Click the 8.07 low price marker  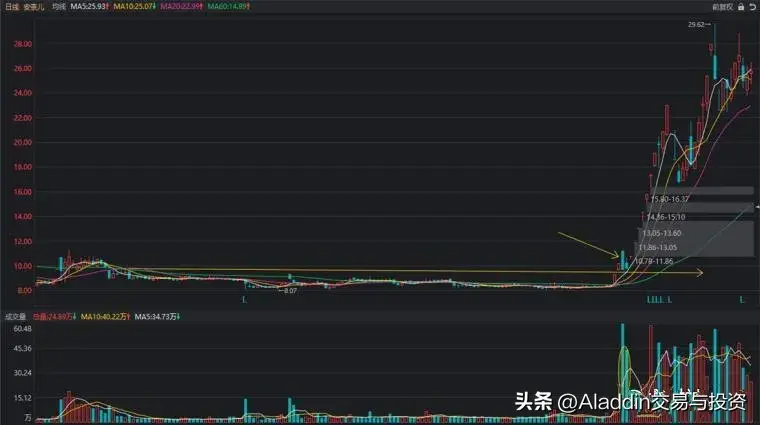click(x=288, y=291)
